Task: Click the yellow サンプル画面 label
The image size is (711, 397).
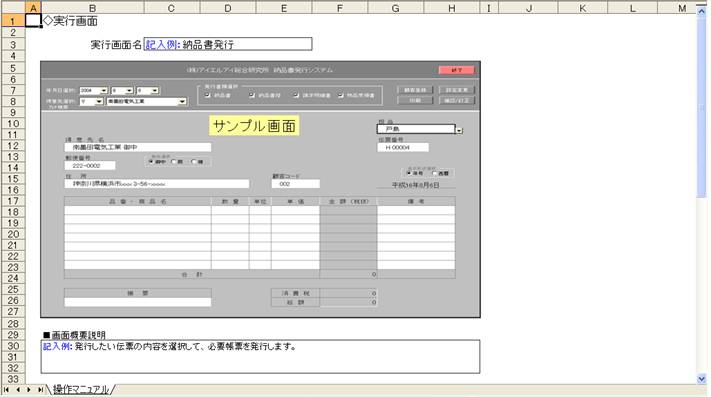Action: pyautogui.click(x=254, y=126)
